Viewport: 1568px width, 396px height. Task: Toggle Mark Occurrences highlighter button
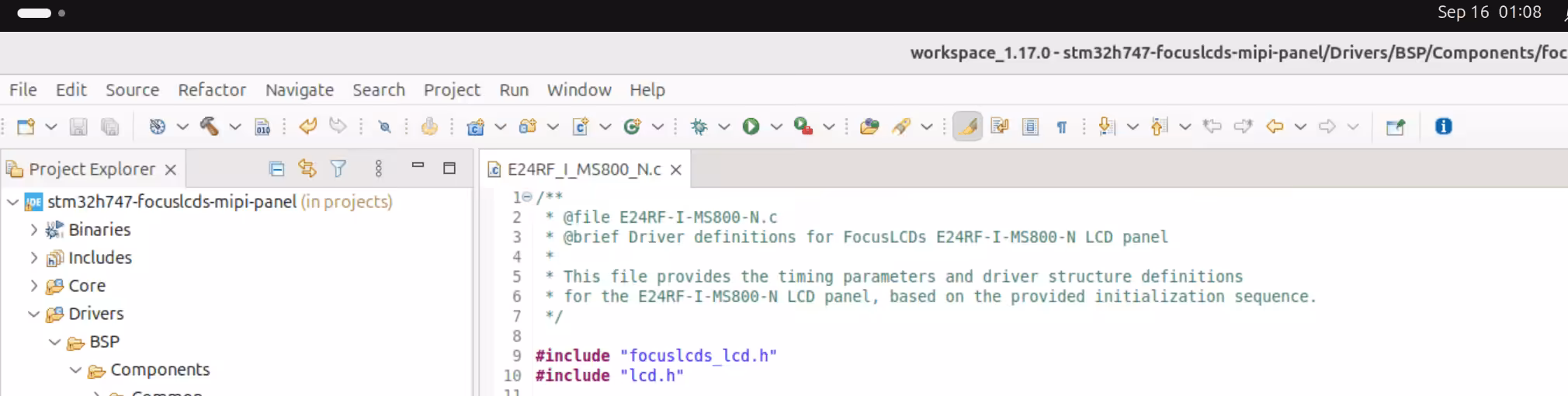tap(967, 127)
